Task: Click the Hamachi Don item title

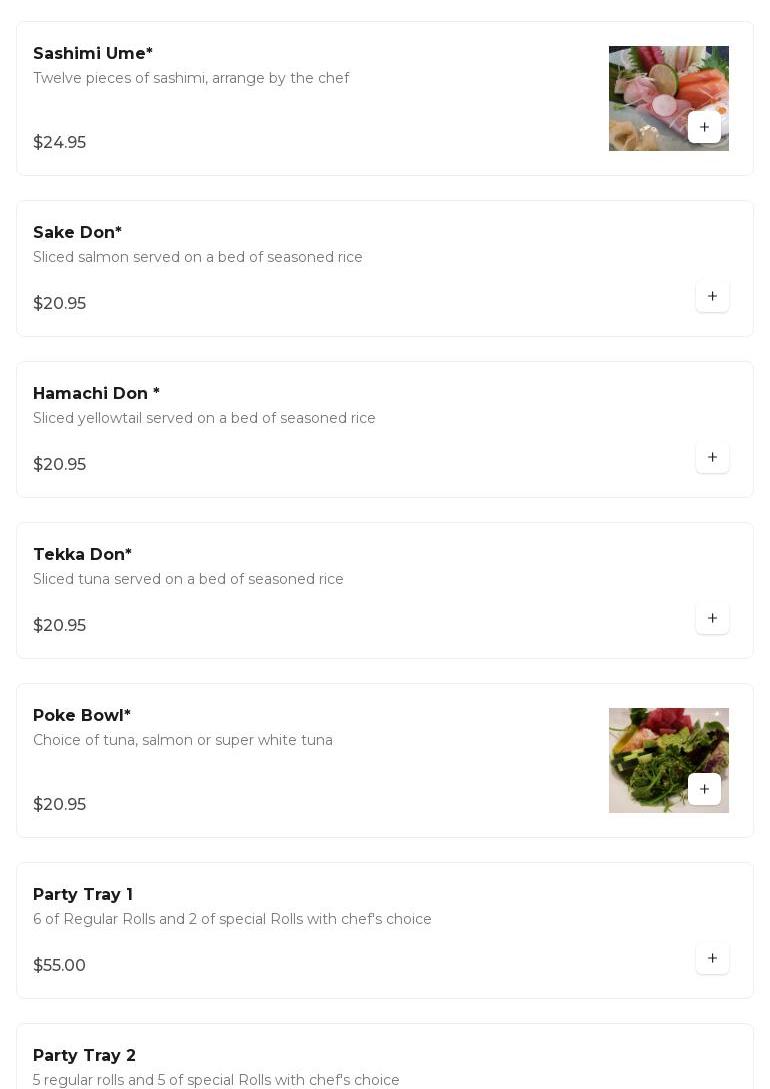Action: (96, 393)
